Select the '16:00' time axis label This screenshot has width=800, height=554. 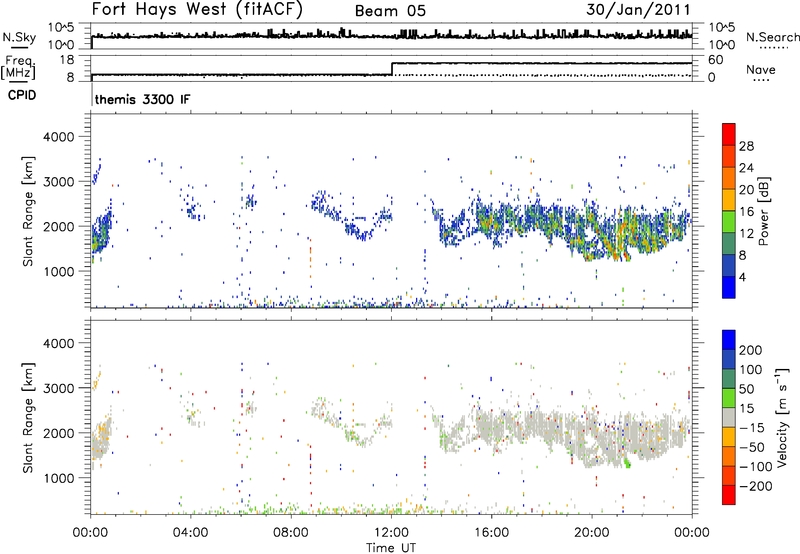(x=491, y=533)
